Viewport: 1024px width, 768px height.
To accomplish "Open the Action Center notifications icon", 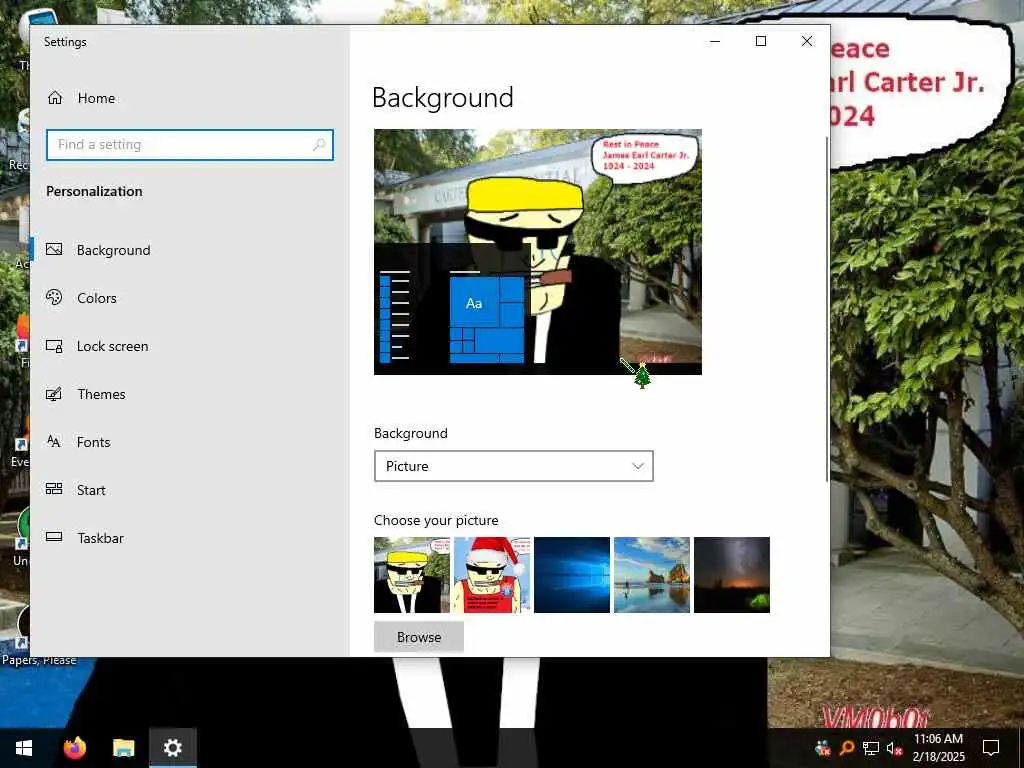I will tap(991, 748).
